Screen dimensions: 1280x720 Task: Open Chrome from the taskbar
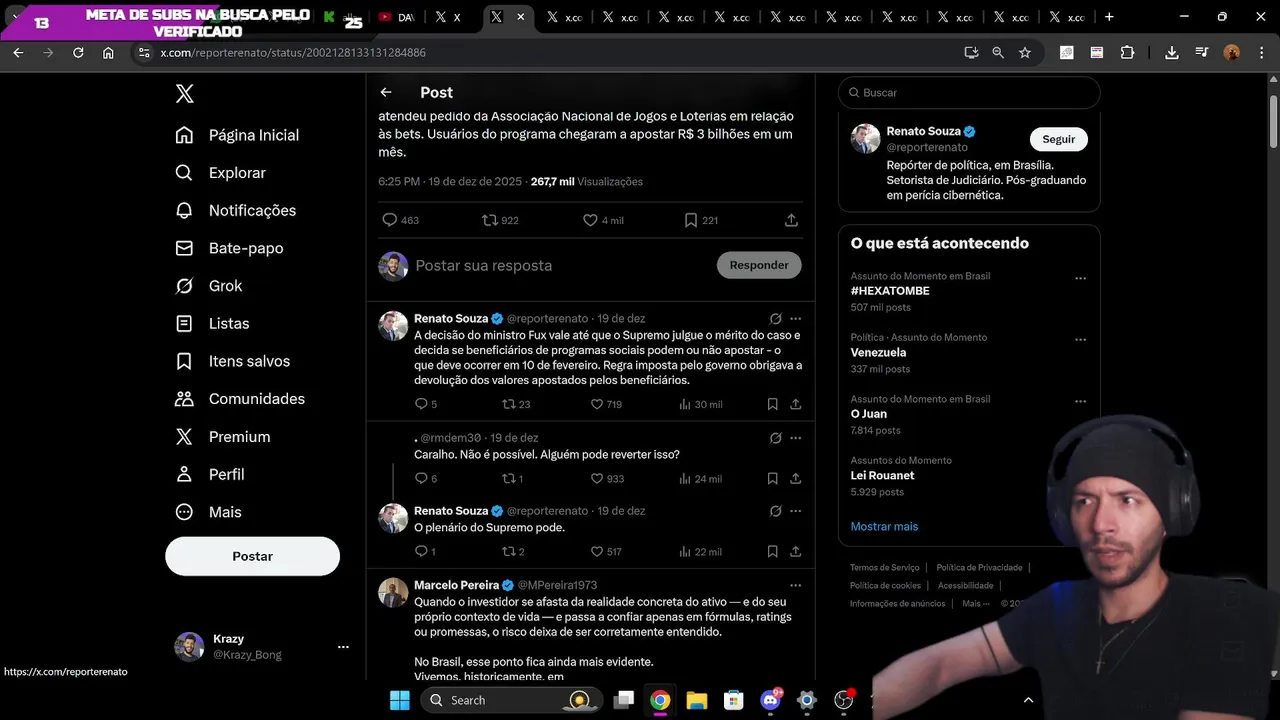pyautogui.click(x=660, y=700)
